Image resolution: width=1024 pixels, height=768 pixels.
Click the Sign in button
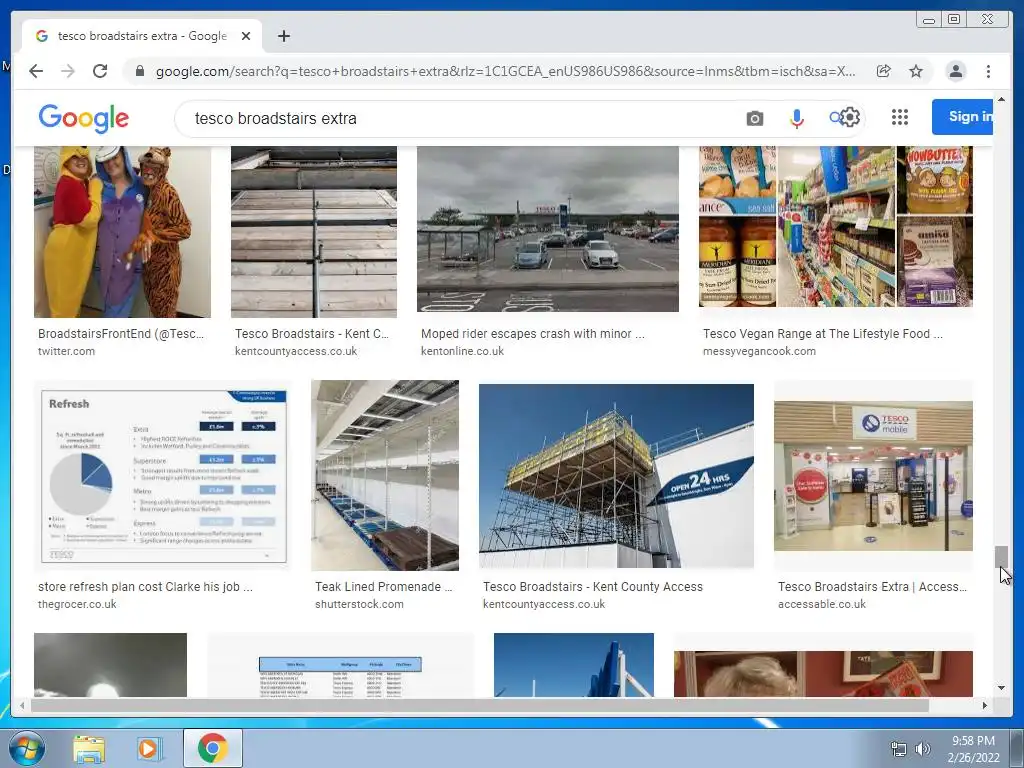963,117
